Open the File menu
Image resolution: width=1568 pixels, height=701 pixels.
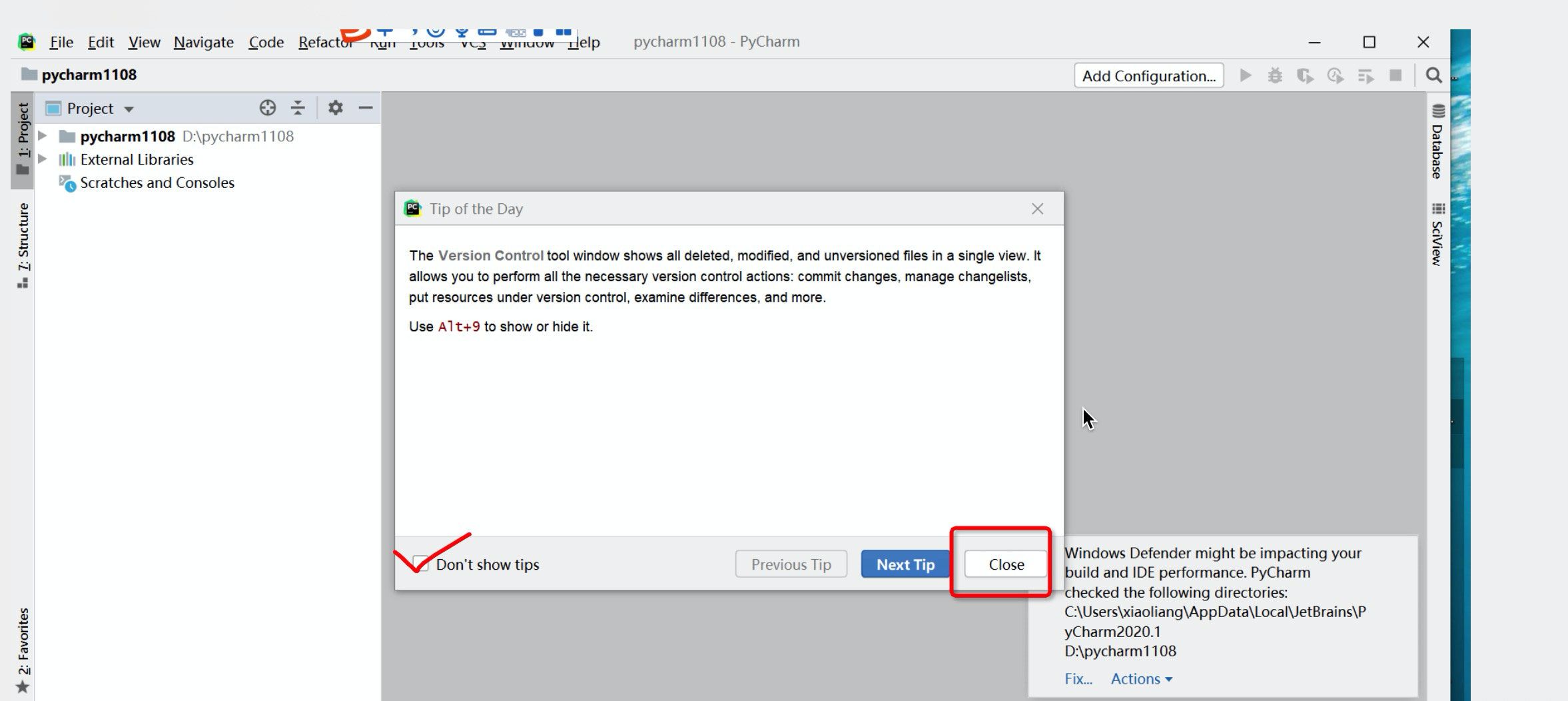click(61, 42)
